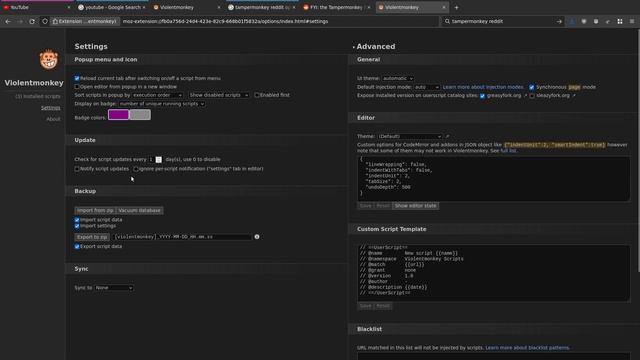Click the grid-shaped extensions toolbar icon

pyautogui.click(x=620, y=21)
